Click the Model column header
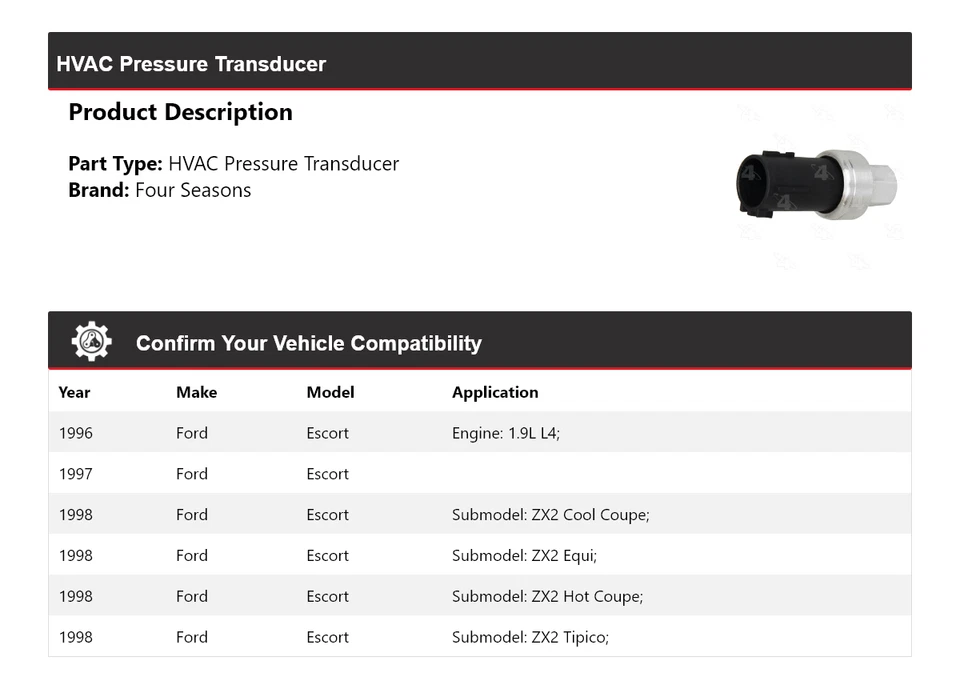Screen dimensions: 960x689 pos(330,392)
